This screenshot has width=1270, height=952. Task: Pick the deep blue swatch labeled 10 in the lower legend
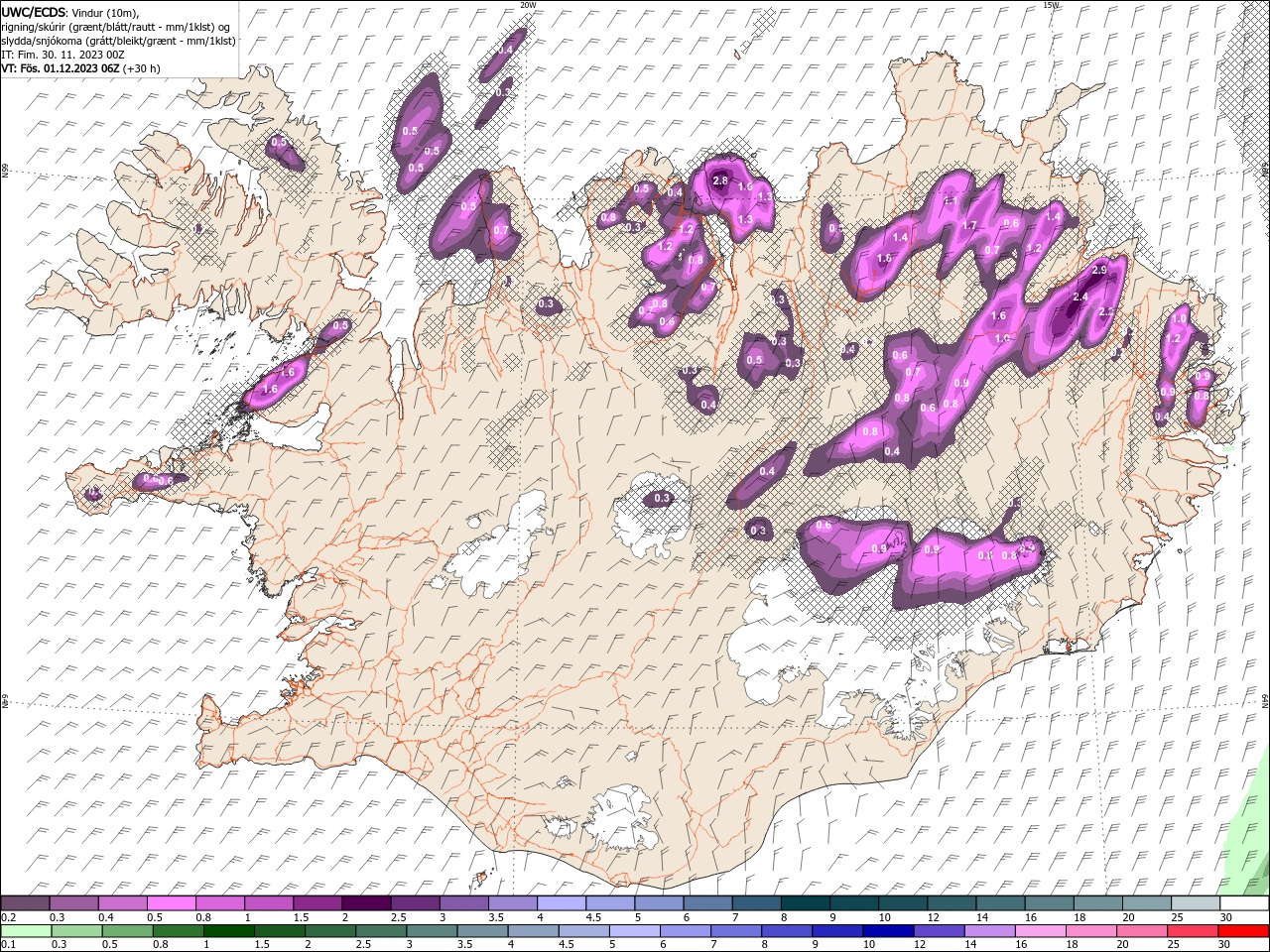(x=887, y=931)
